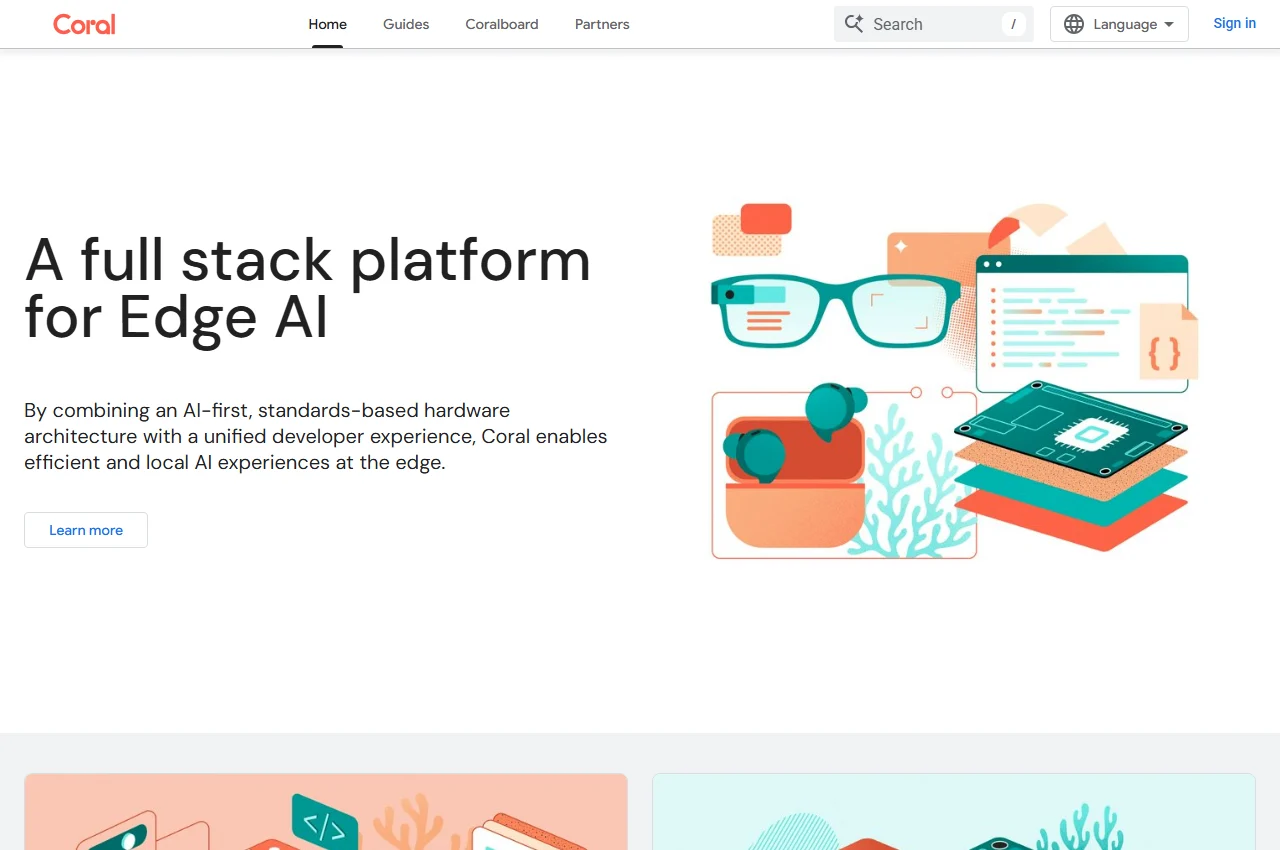Open the salmon-colored card with code illustration

(326, 811)
